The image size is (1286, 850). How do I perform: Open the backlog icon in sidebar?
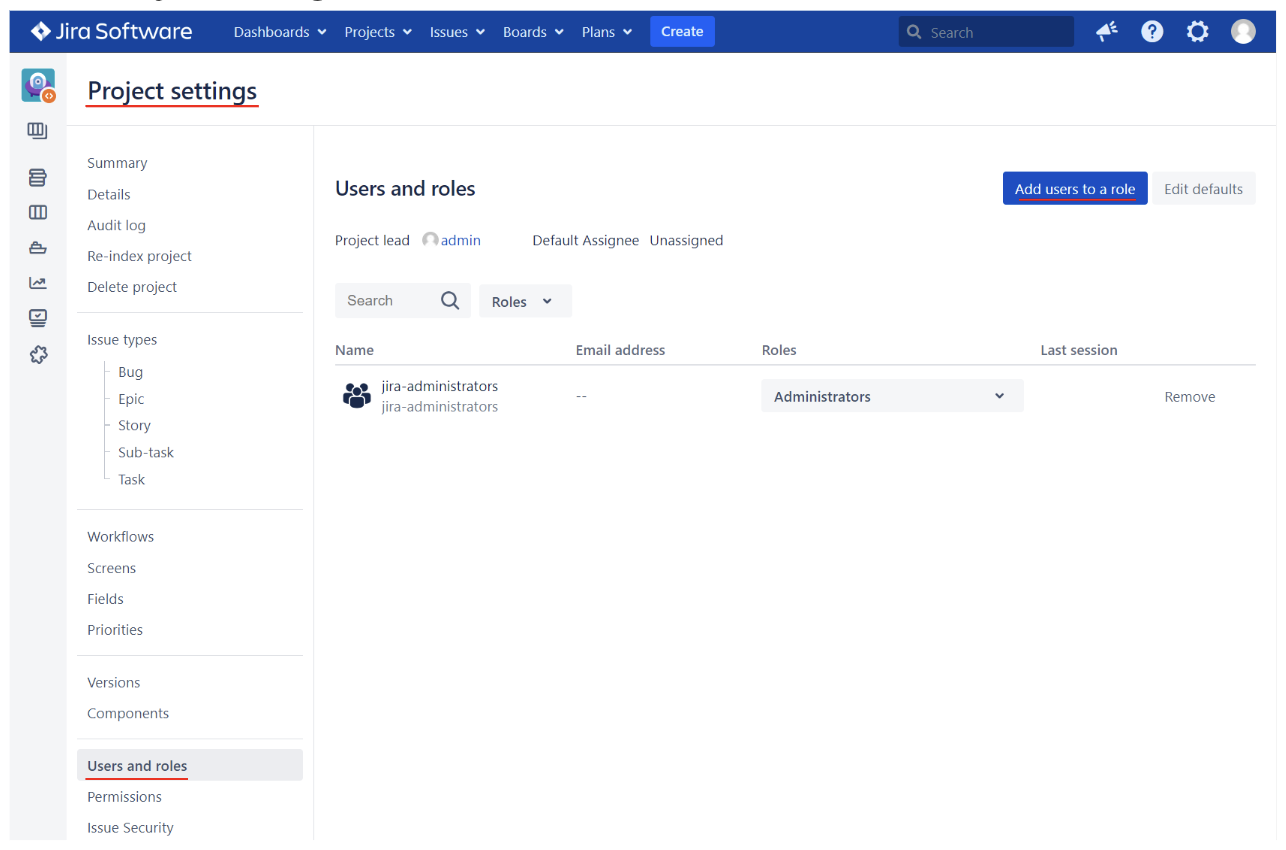38,178
